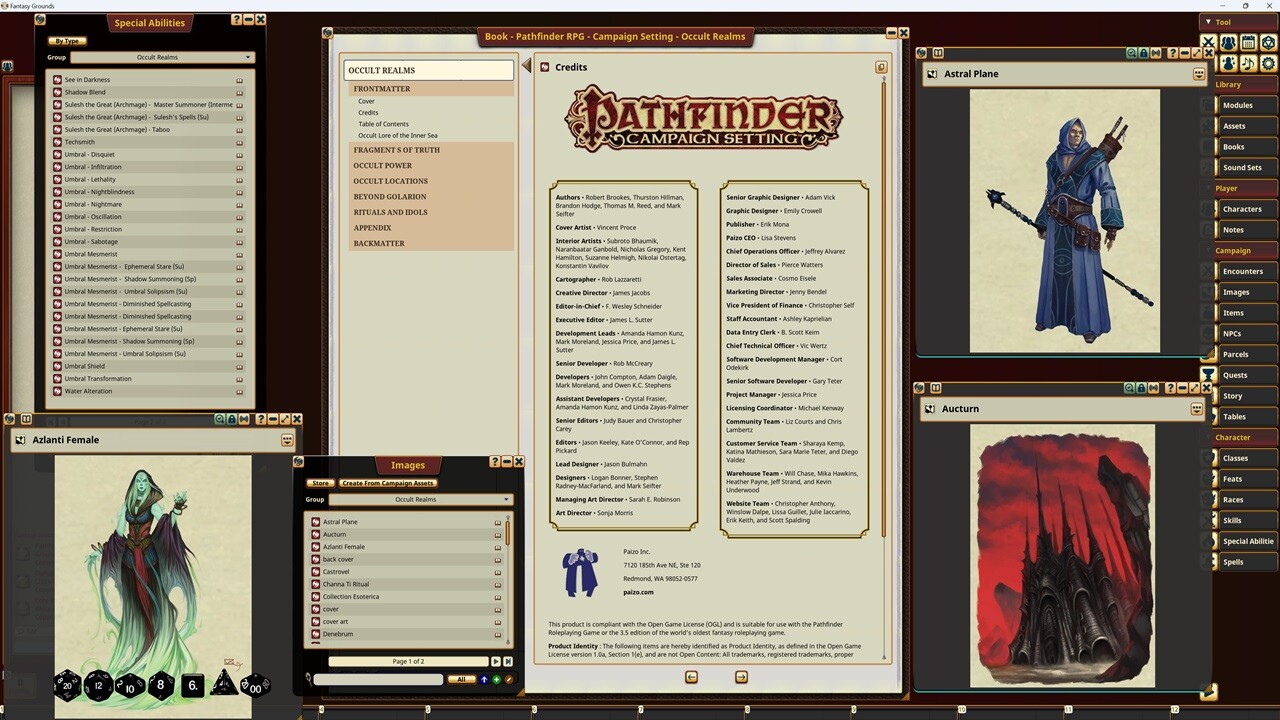The height and width of the screenshot is (720, 1280).
Task: Toggle the edit pencil in Images panel
Action: 508,680
